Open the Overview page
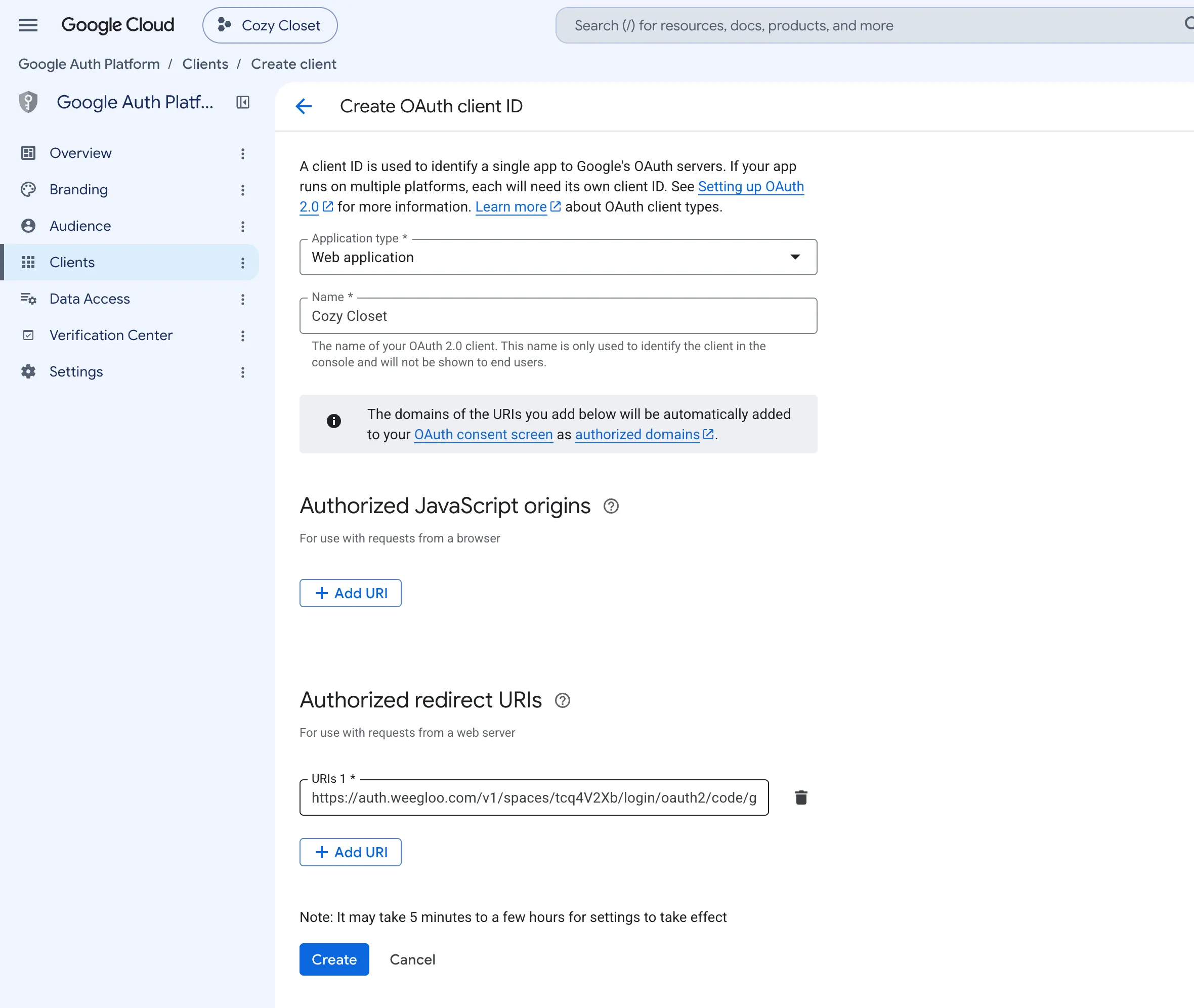Viewport: 1194px width, 1008px height. (80, 153)
